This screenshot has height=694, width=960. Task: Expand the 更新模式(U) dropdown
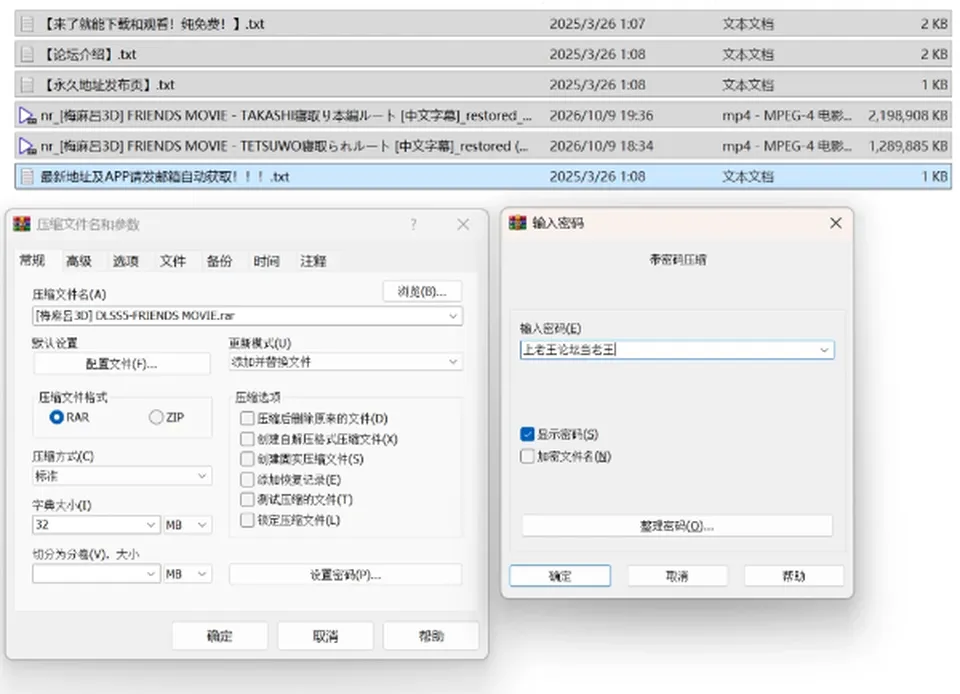pyautogui.click(x=453, y=362)
